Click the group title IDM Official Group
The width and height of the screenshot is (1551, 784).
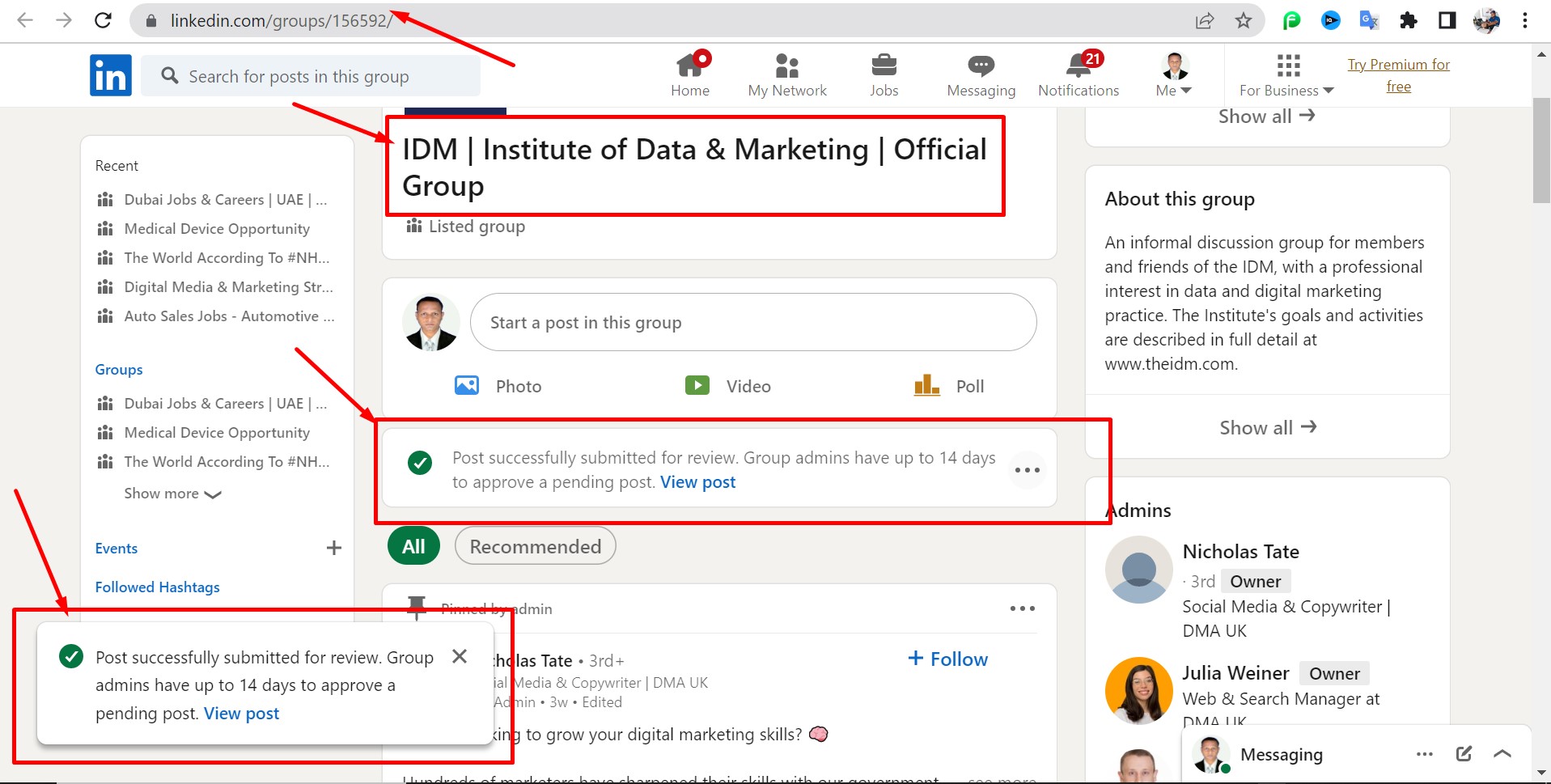[694, 167]
